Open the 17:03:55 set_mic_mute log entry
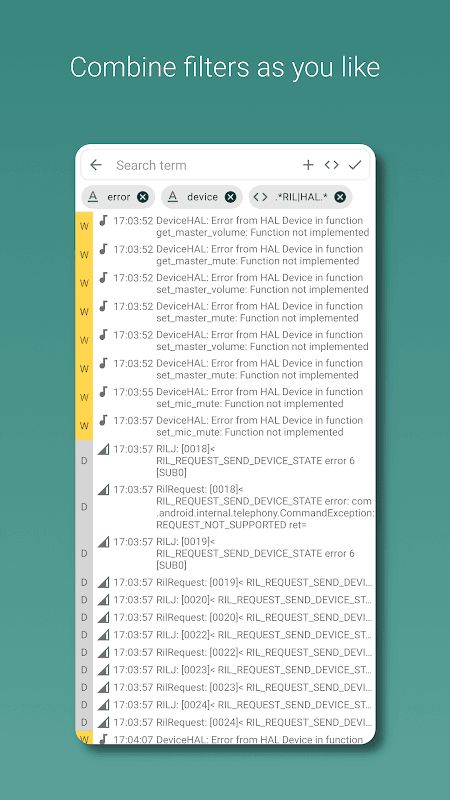 pyautogui.click(x=226, y=397)
